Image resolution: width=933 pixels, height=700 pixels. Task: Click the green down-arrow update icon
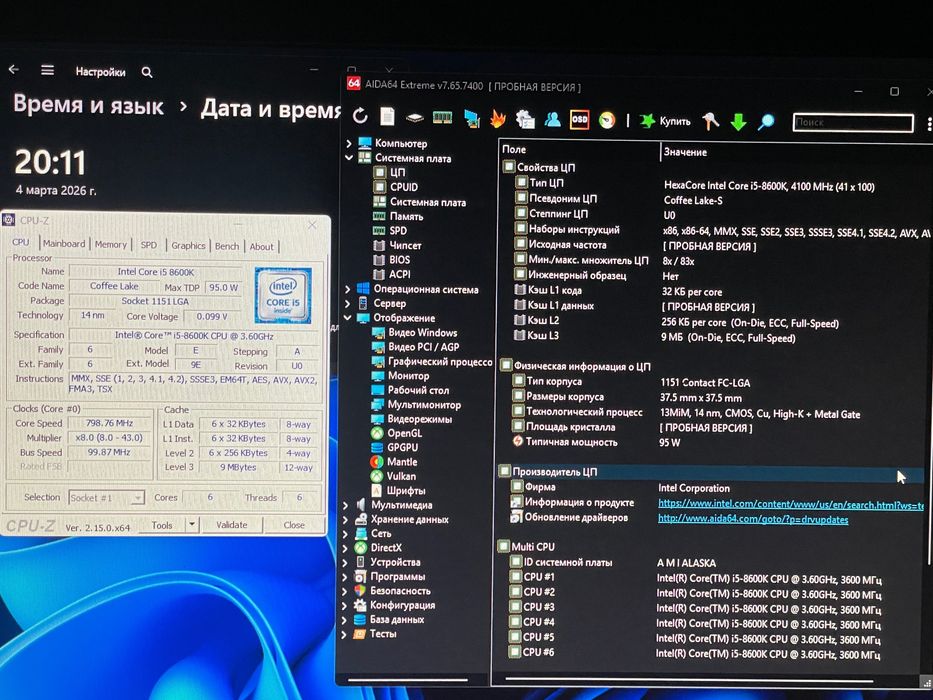(738, 122)
